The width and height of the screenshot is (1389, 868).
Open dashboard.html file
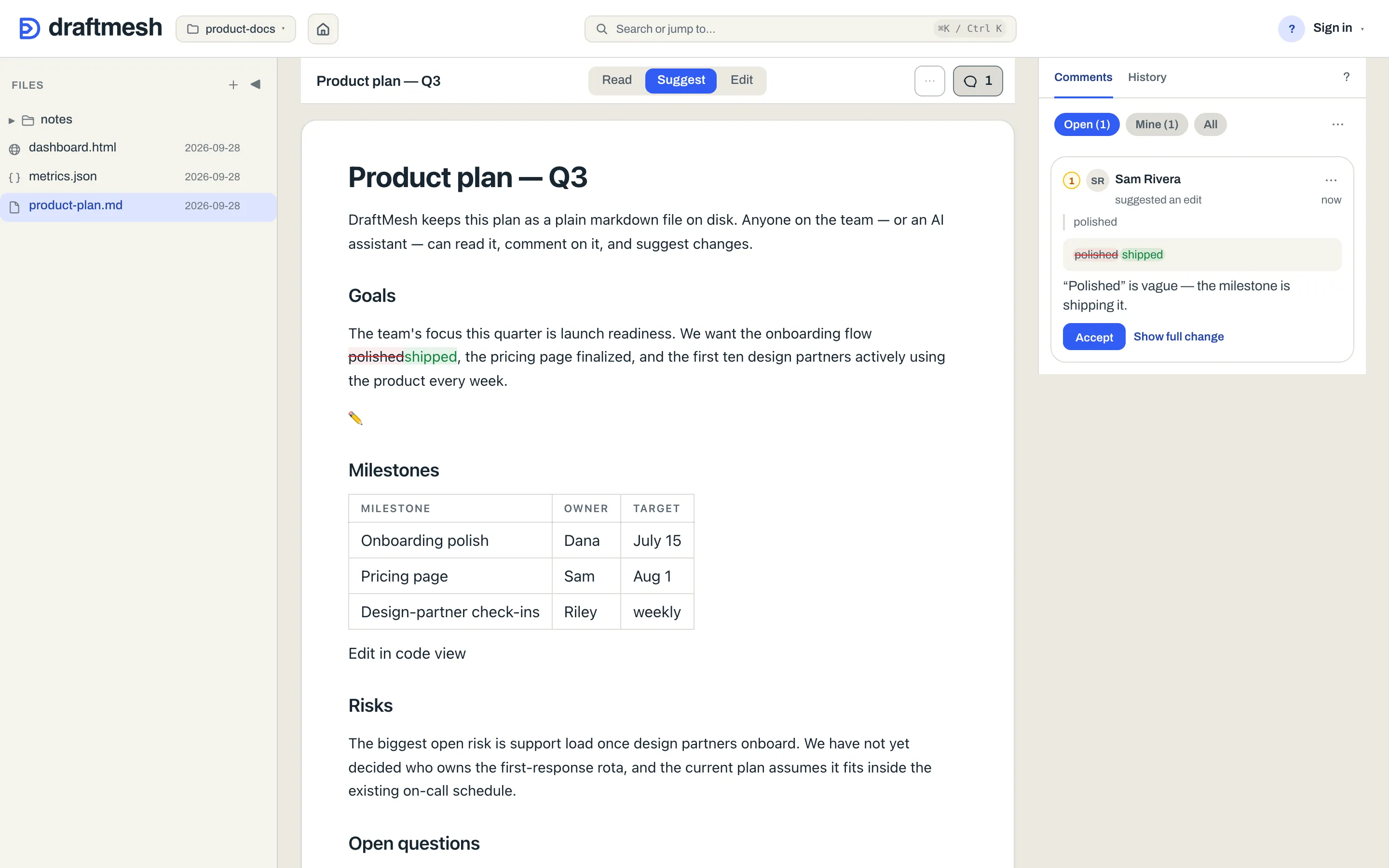[138, 148]
